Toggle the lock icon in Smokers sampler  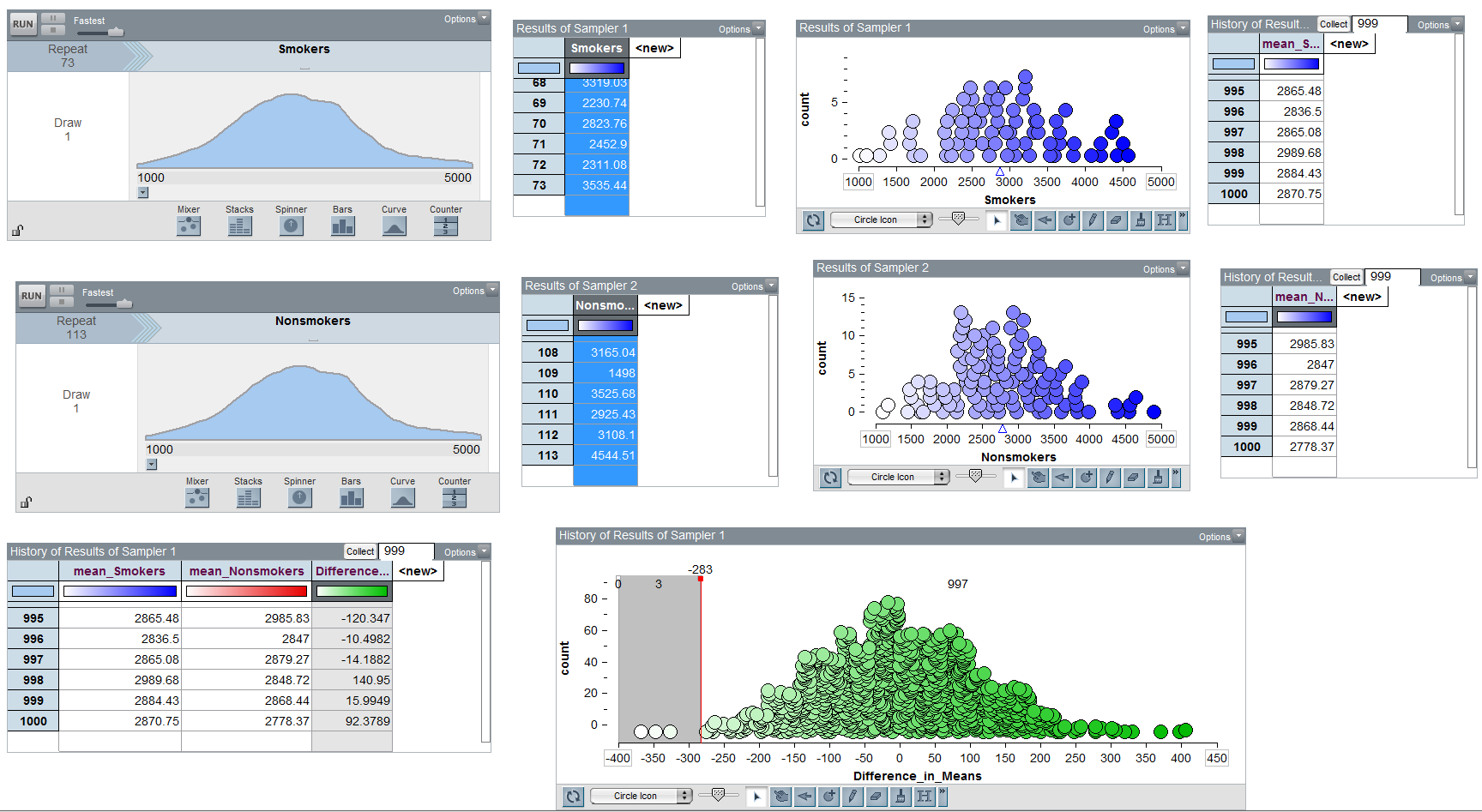[17, 230]
